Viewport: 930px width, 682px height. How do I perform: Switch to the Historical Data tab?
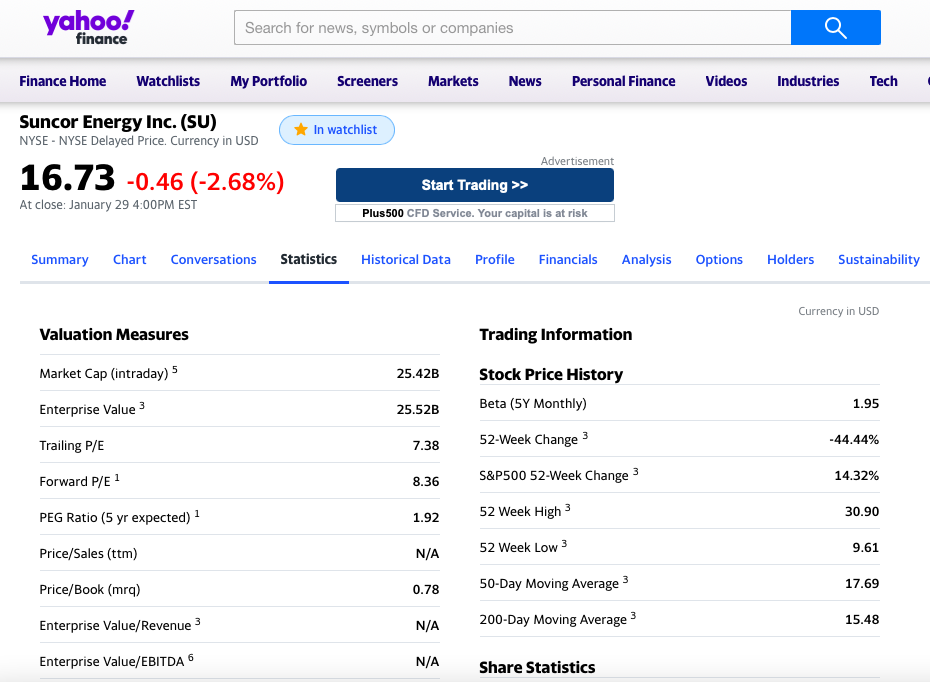[x=406, y=260]
